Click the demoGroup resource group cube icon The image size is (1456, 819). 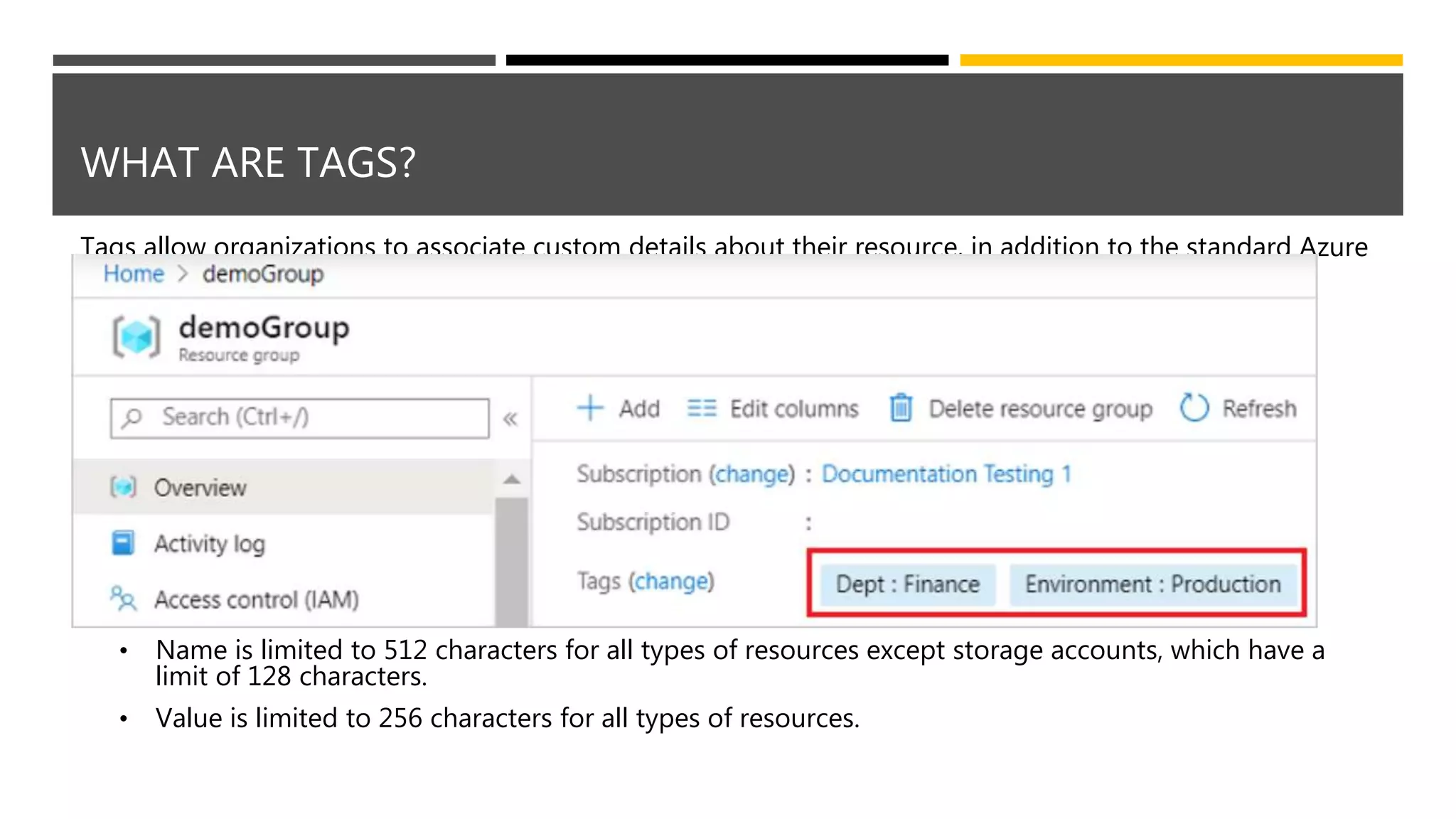point(136,336)
